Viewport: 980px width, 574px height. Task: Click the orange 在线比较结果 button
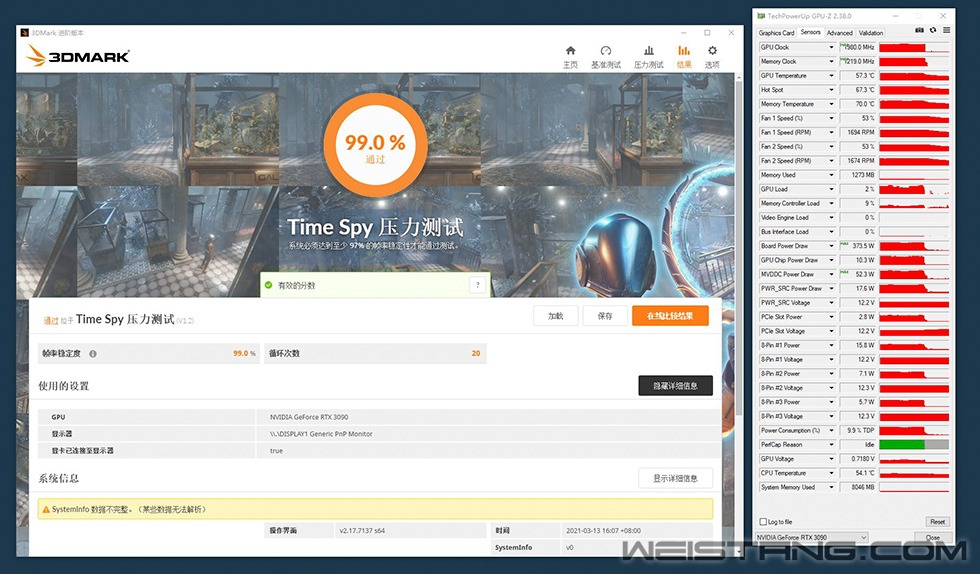670,316
